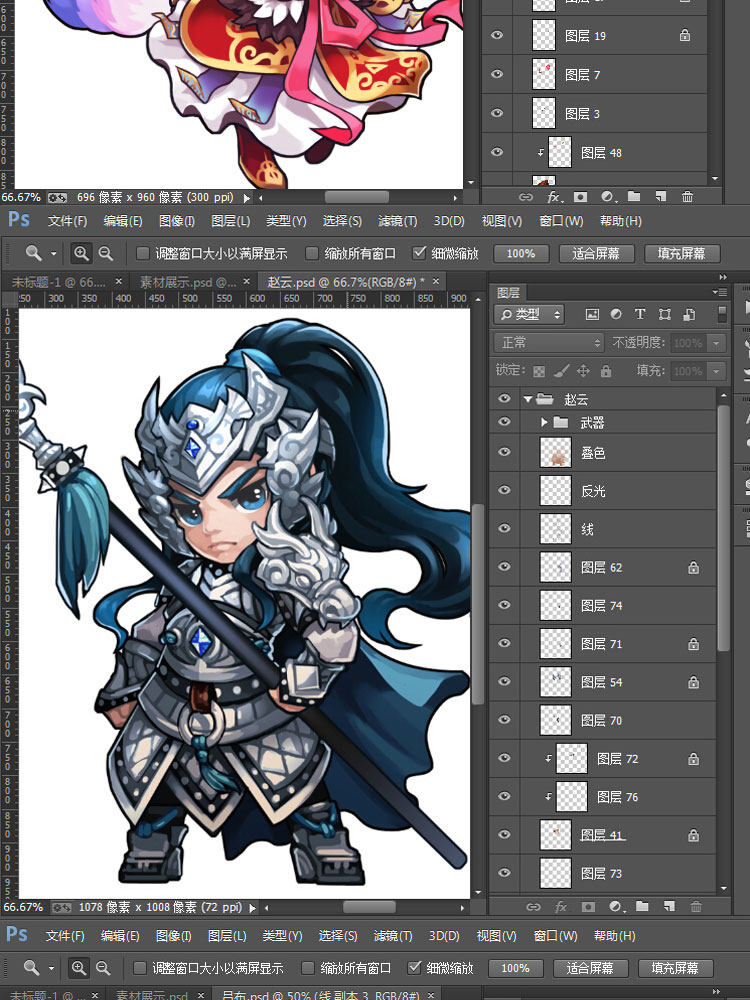Hide the 反光 layer
The width and height of the screenshot is (750, 1000).
tap(504, 490)
